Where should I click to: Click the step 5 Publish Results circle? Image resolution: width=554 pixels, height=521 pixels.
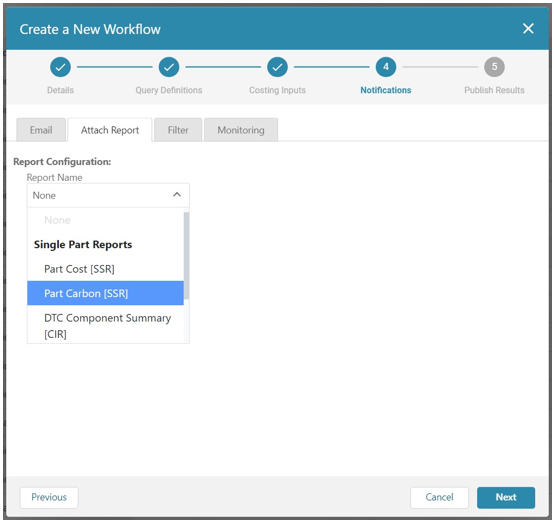click(494, 67)
